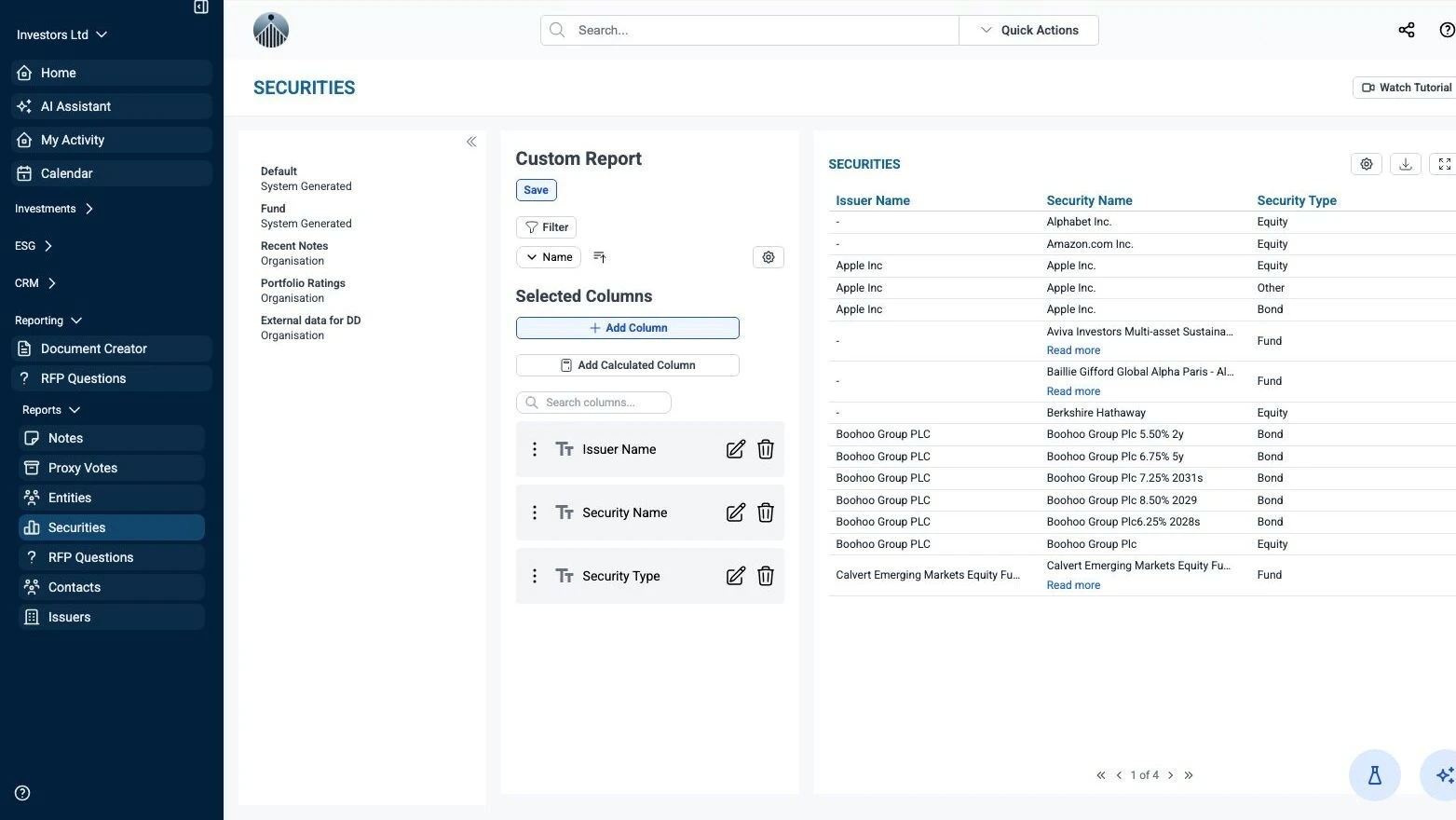Viewport: 1456px width, 820px height.
Task: Expand securities table to fullscreen
Action: point(1444,164)
